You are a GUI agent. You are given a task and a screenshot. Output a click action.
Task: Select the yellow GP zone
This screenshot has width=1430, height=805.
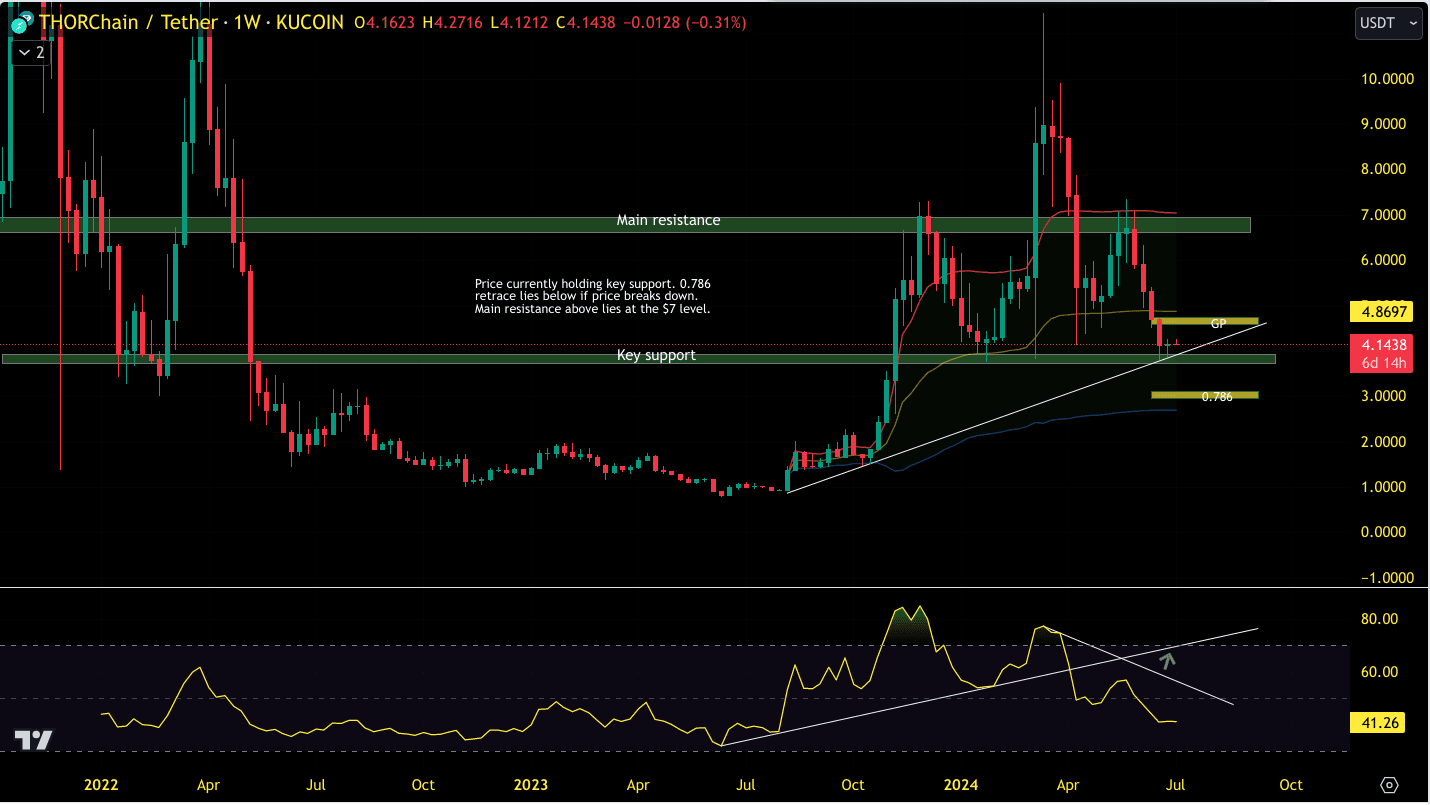pyautogui.click(x=1205, y=322)
